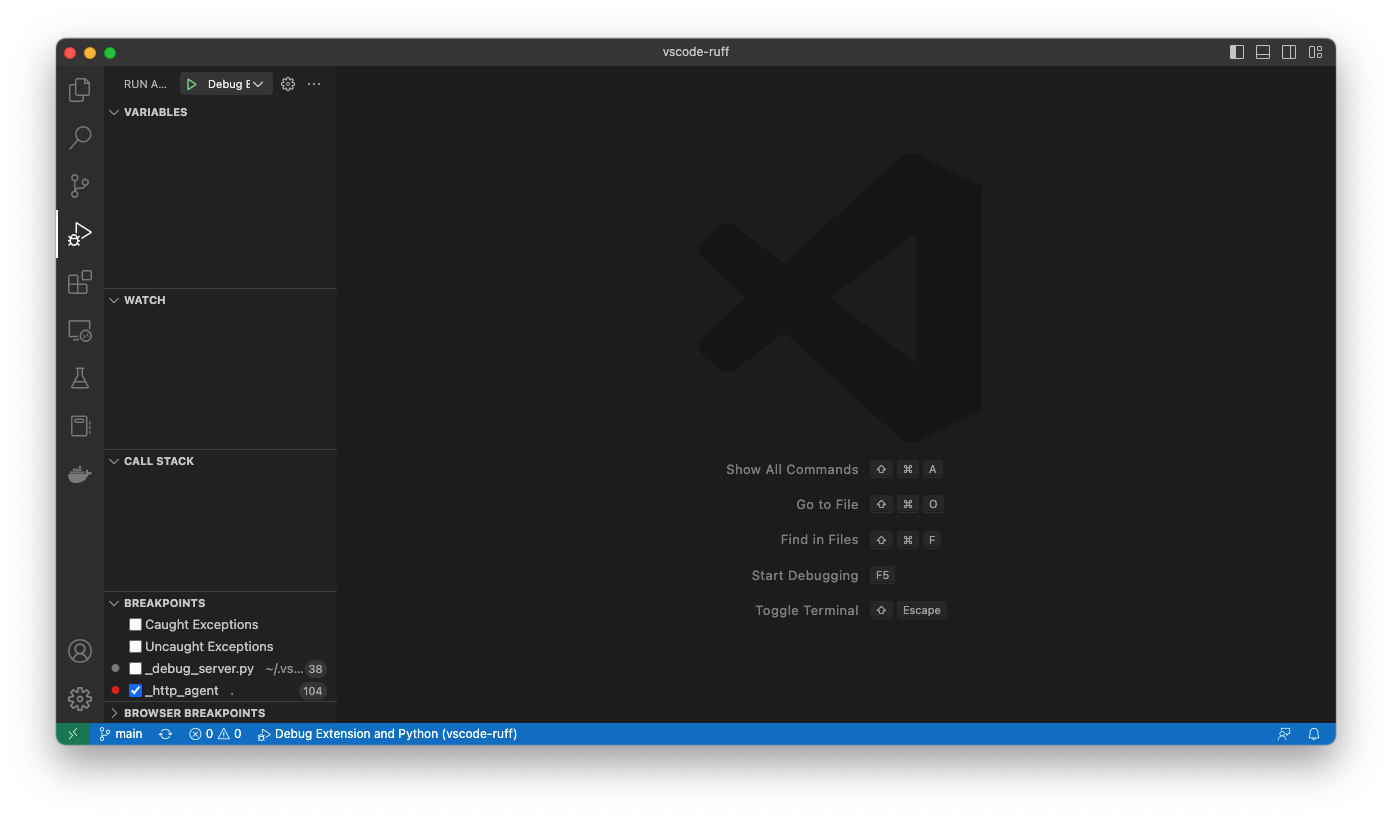The image size is (1392, 819).
Task: Click the launch configuration gear button
Action: click(x=288, y=83)
